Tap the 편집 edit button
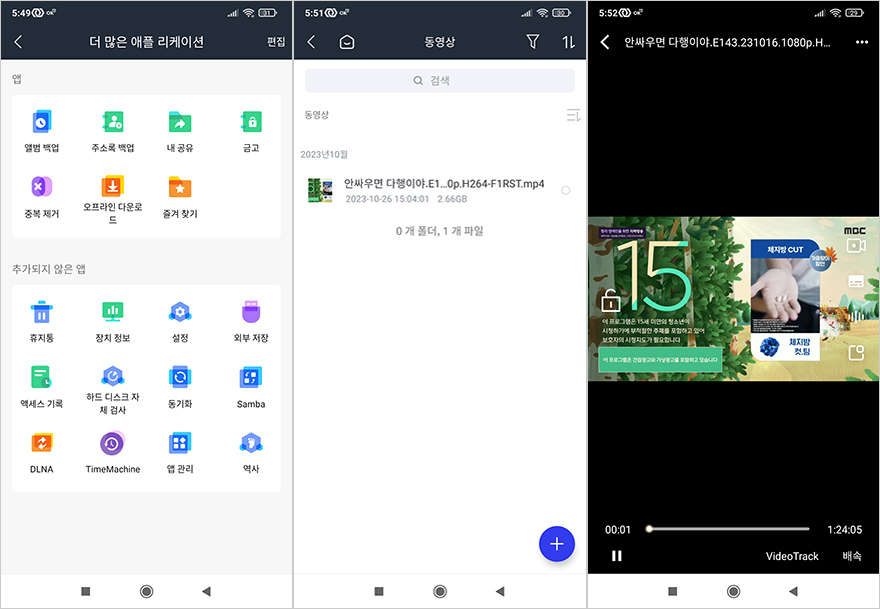Viewport: 880px width, 609px height. (276, 42)
